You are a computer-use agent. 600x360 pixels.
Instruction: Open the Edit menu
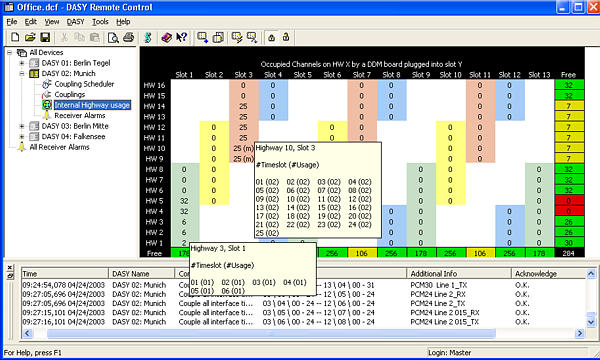[x=31, y=22]
